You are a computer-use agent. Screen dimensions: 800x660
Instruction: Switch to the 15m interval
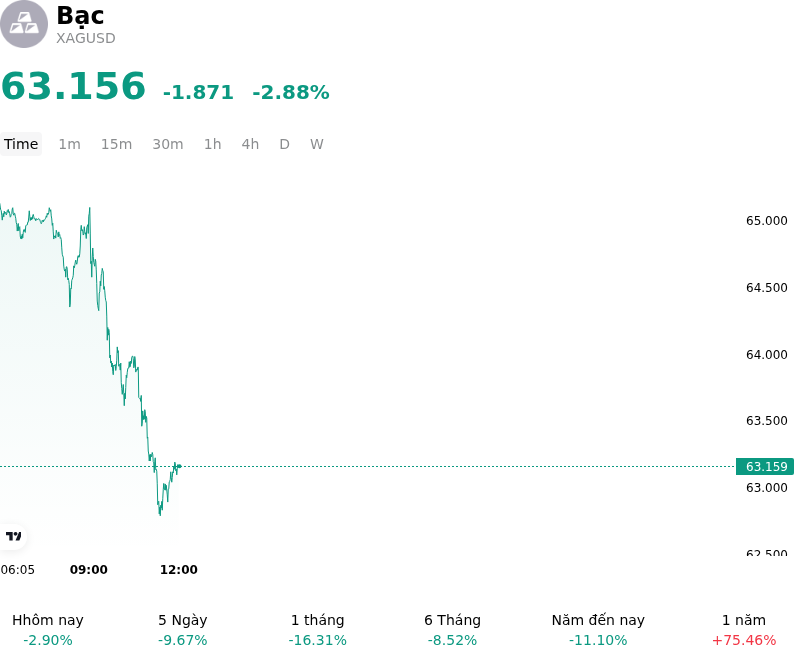pos(116,144)
